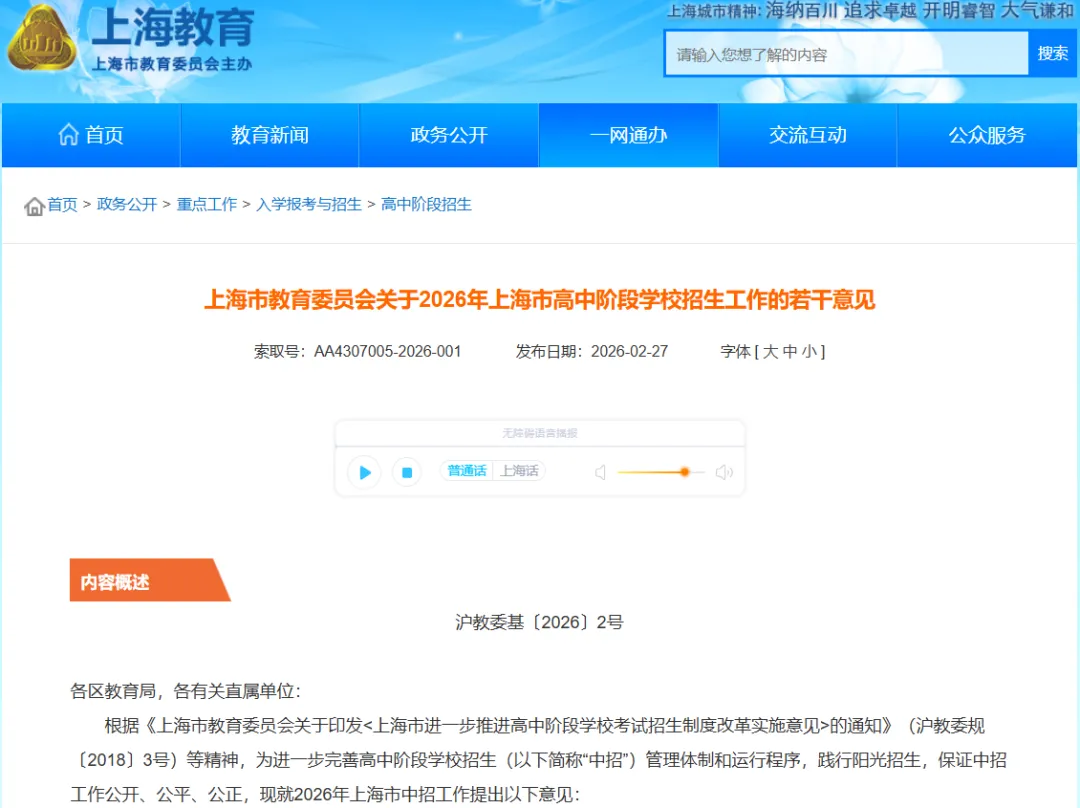
Task: Select 普通话 for the voice reader
Action: [x=466, y=470]
